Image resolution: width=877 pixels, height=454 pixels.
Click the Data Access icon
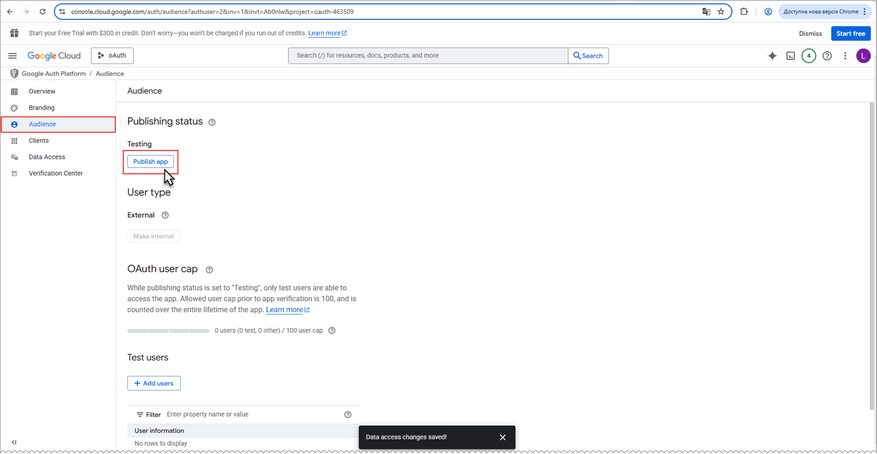15,157
